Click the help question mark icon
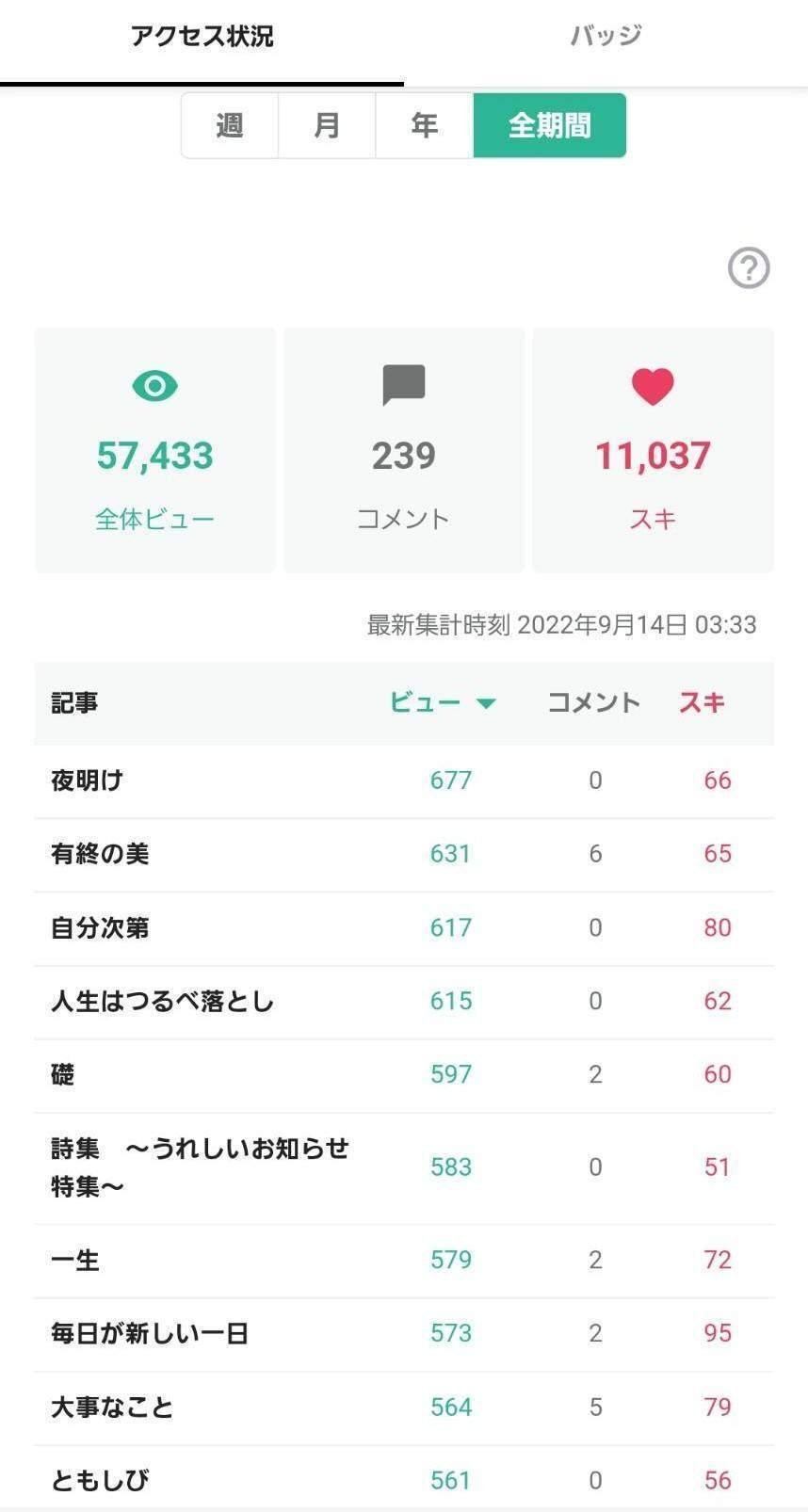The height and width of the screenshot is (1512, 808). pos(749,268)
